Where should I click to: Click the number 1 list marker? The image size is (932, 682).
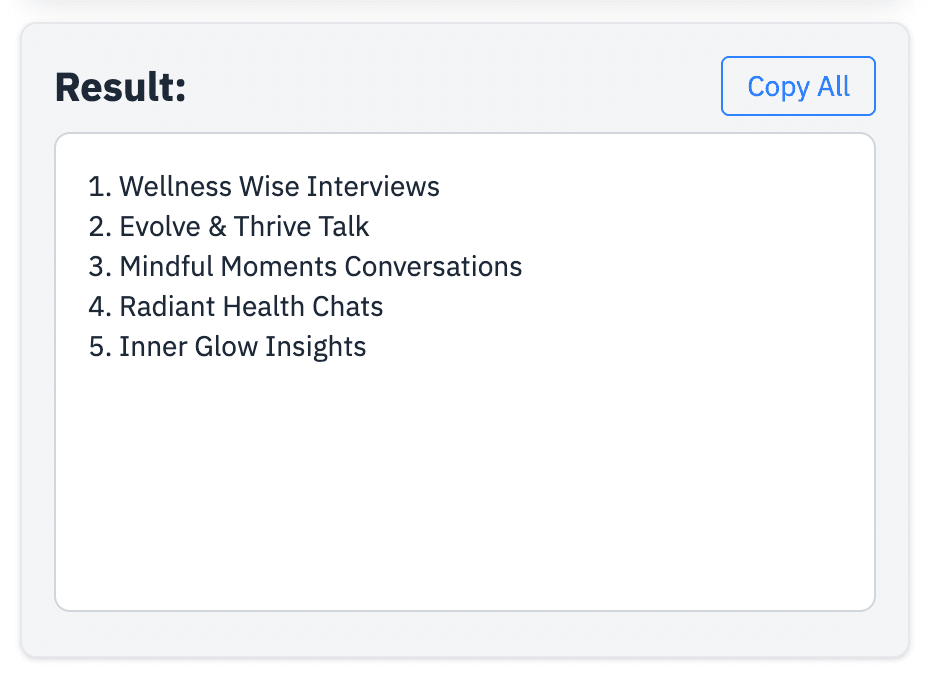[x=99, y=187]
